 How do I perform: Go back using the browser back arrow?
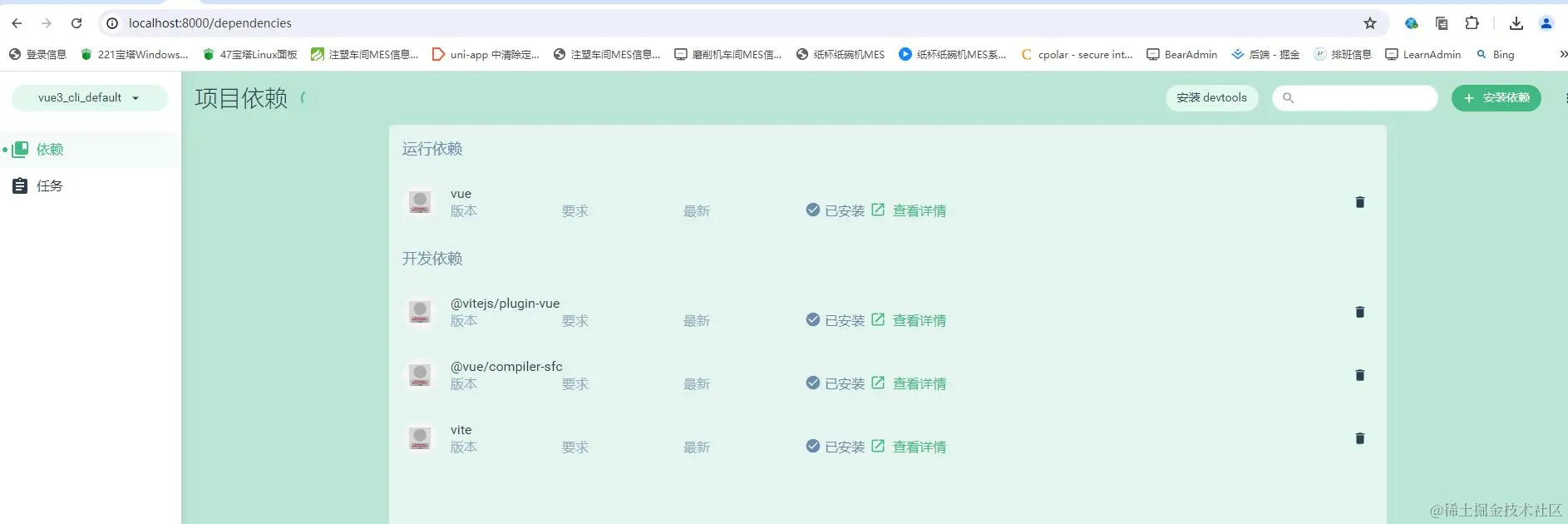[17, 23]
